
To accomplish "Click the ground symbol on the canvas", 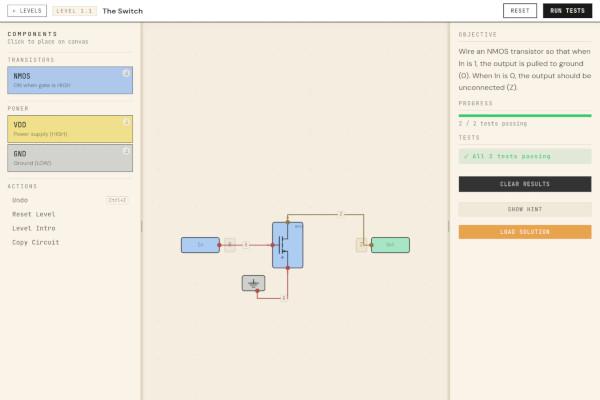I will point(253,283).
